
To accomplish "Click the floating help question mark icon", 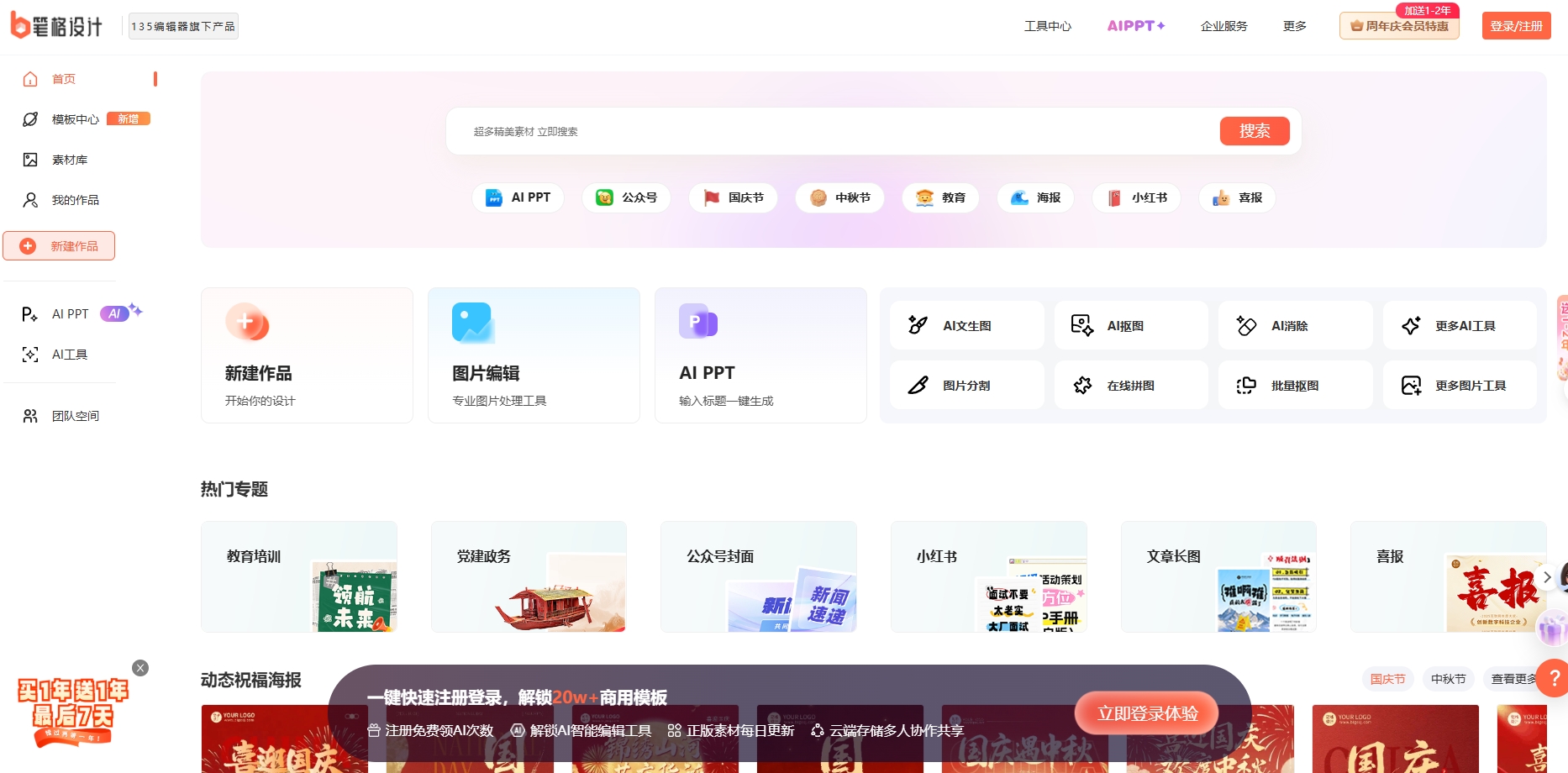I will (1552, 679).
